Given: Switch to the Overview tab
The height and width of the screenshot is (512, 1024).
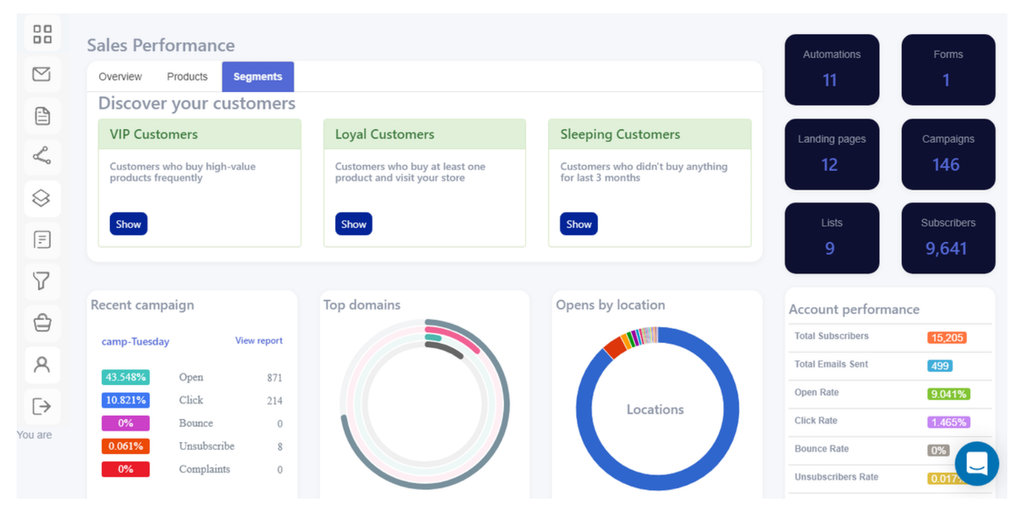Looking at the screenshot, I should tap(120, 77).
